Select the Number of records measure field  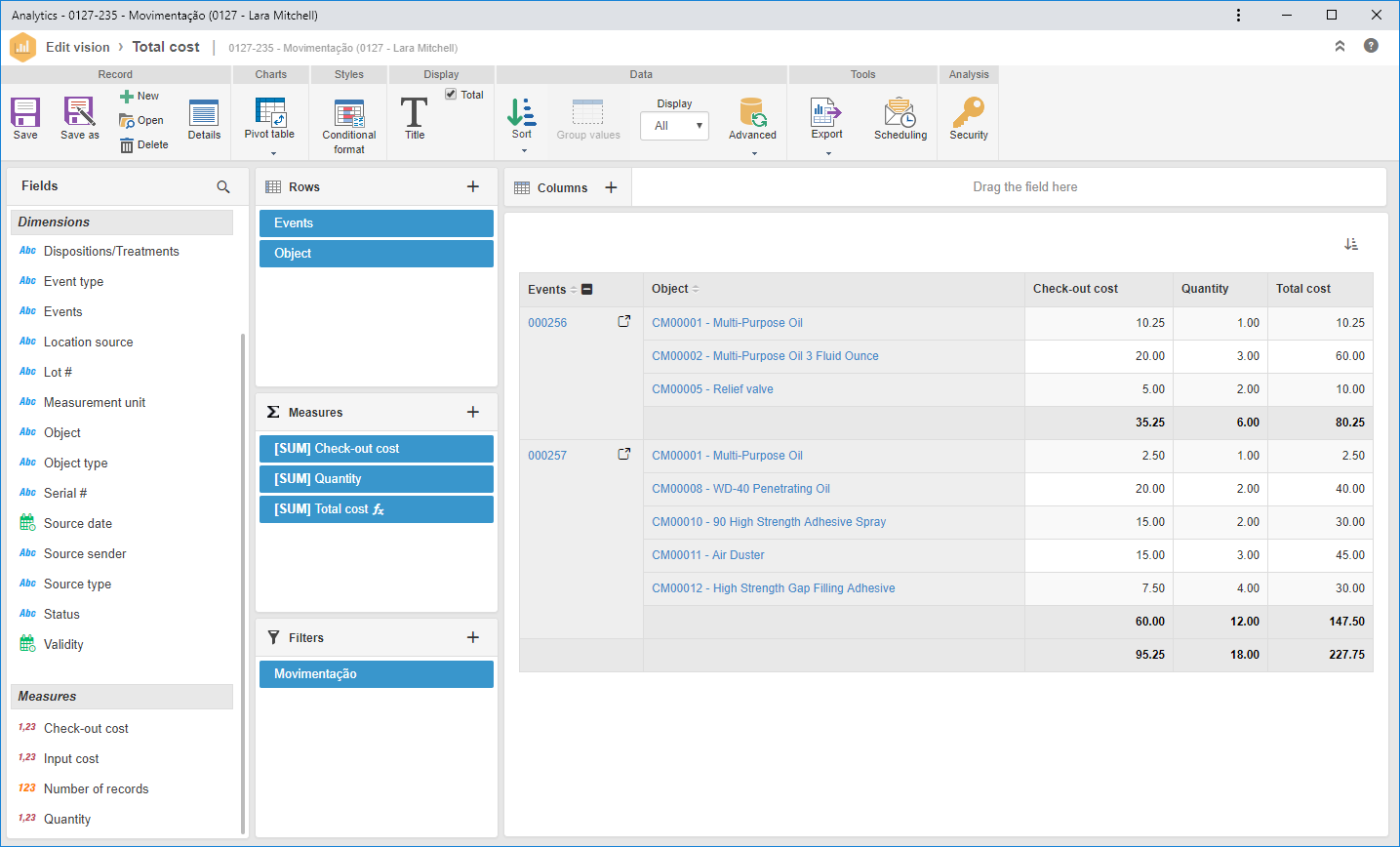tap(96, 789)
